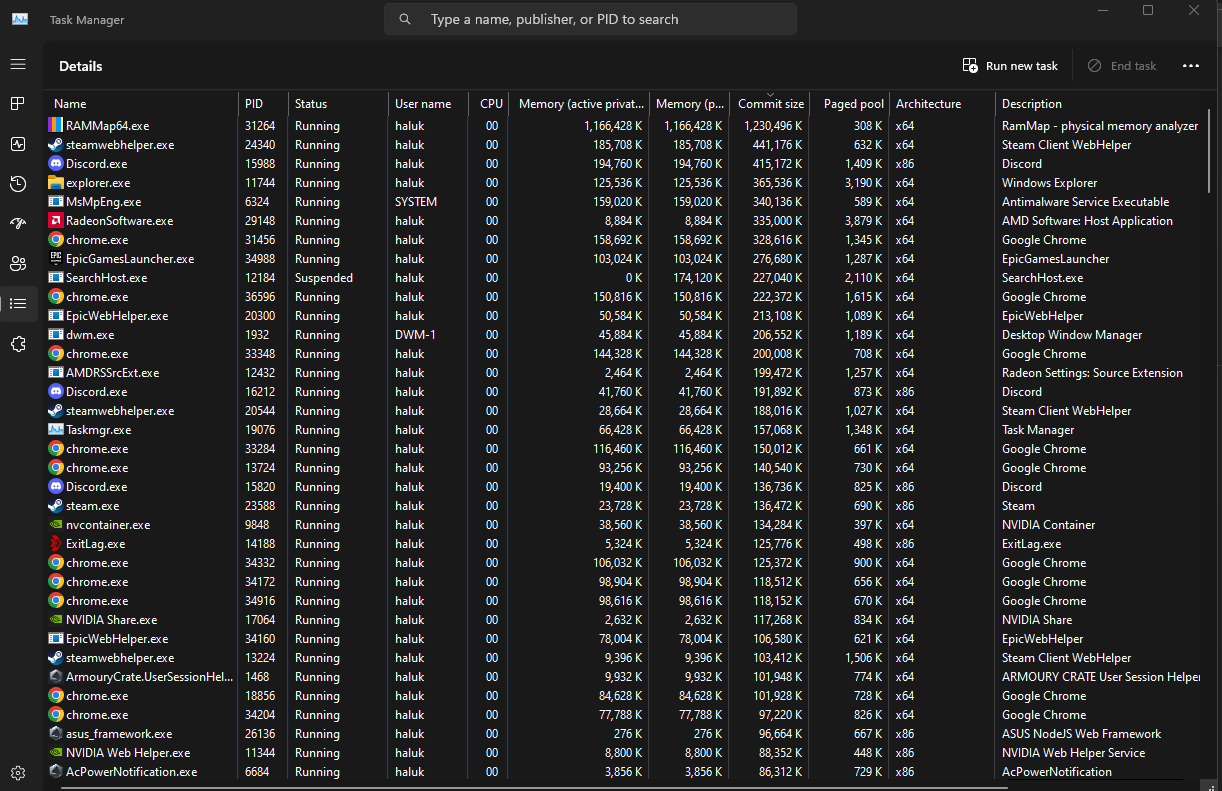Sort by Description column header
Screen dimensions: 1222x791
(x=1098, y=104)
